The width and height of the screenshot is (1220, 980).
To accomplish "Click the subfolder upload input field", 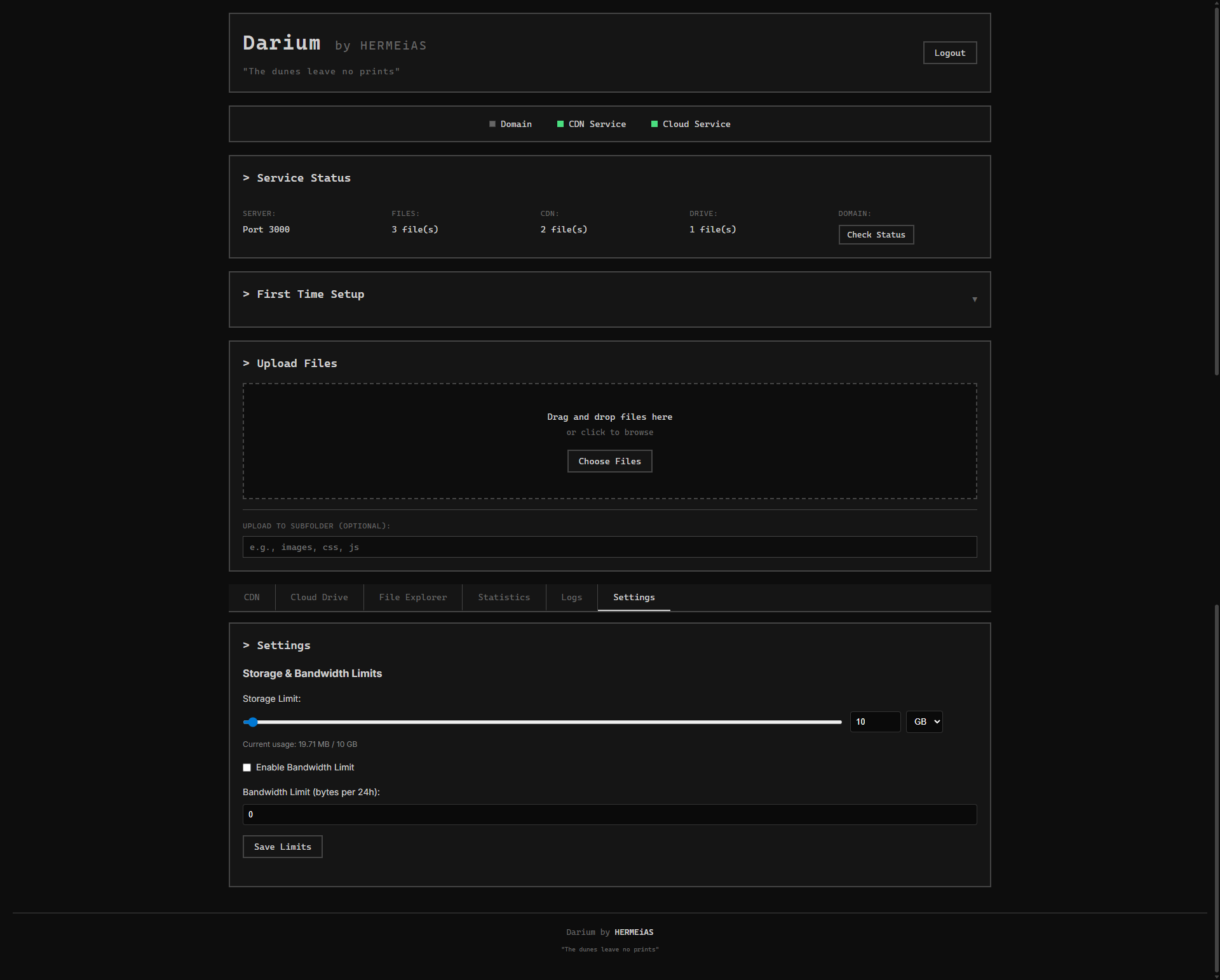I will point(609,547).
